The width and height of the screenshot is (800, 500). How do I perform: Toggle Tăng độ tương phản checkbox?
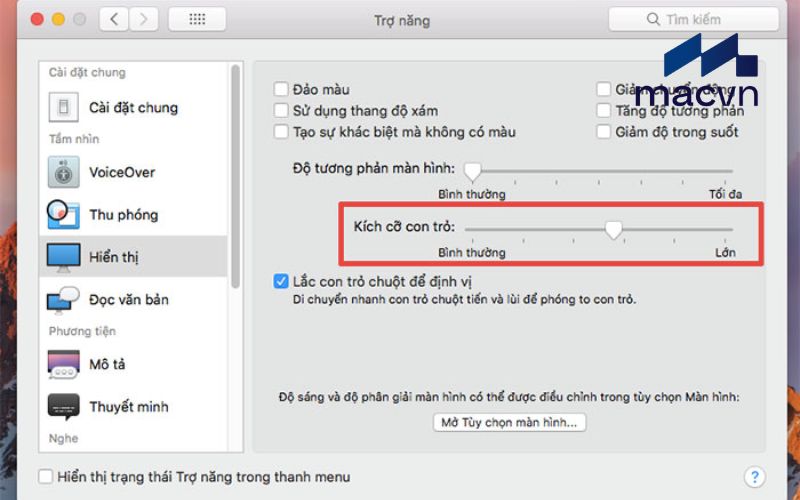604,110
